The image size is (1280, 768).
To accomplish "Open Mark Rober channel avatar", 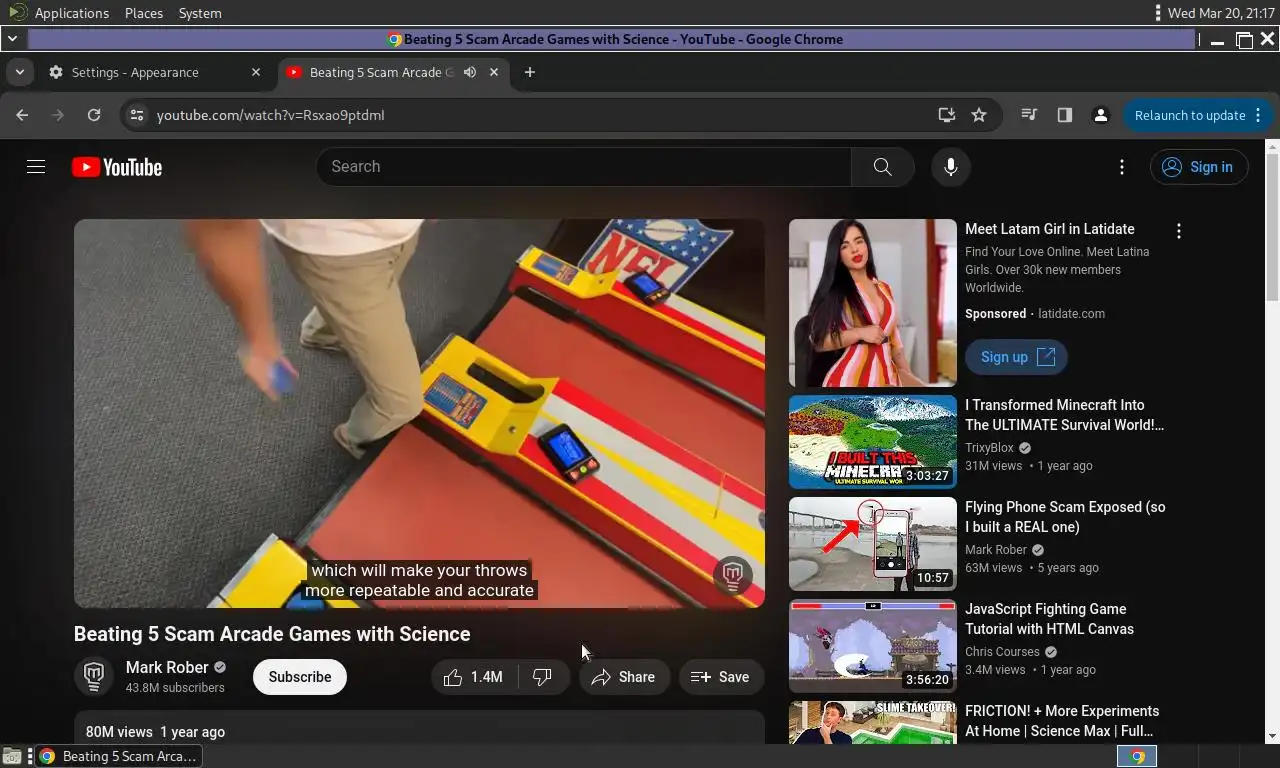I will click(94, 677).
